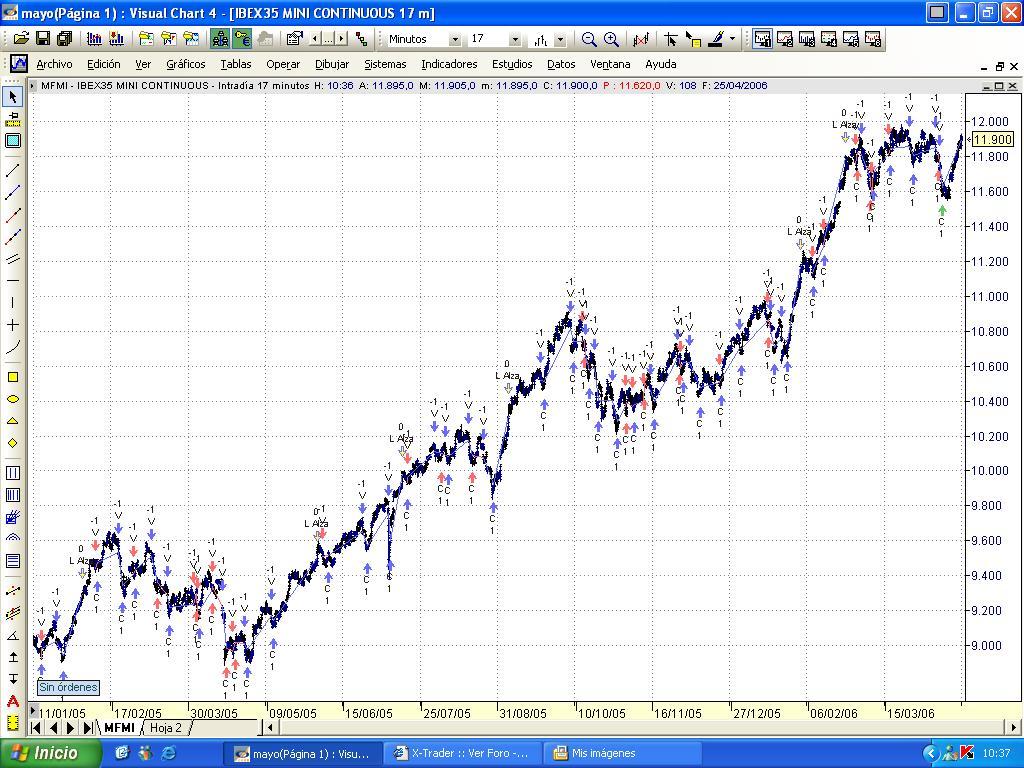Open the Minutos time unit dropdown
Screen dimensions: 1024x768
(x=455, y=40)
